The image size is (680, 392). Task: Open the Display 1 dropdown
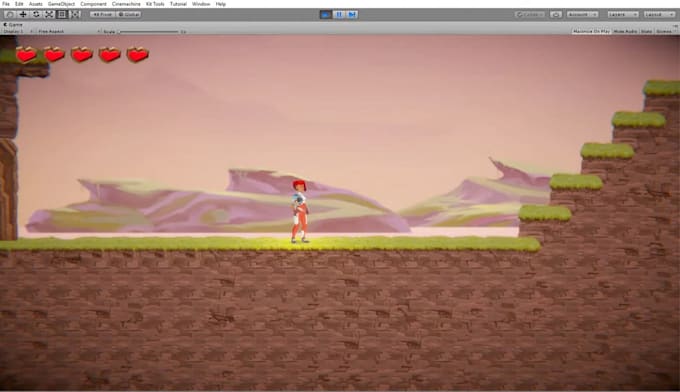pyautogui.click(x=17, y=32)
